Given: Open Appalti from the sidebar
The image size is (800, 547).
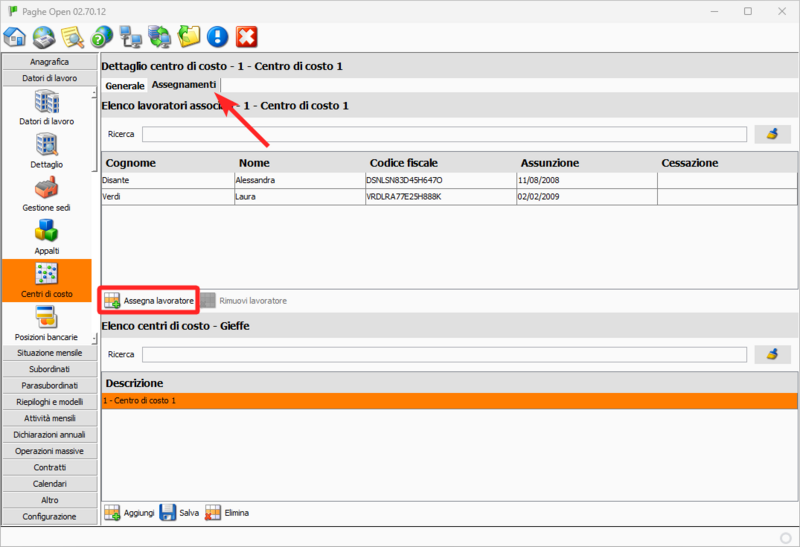Looking at the screenshot, I should (x=46, y=237).
